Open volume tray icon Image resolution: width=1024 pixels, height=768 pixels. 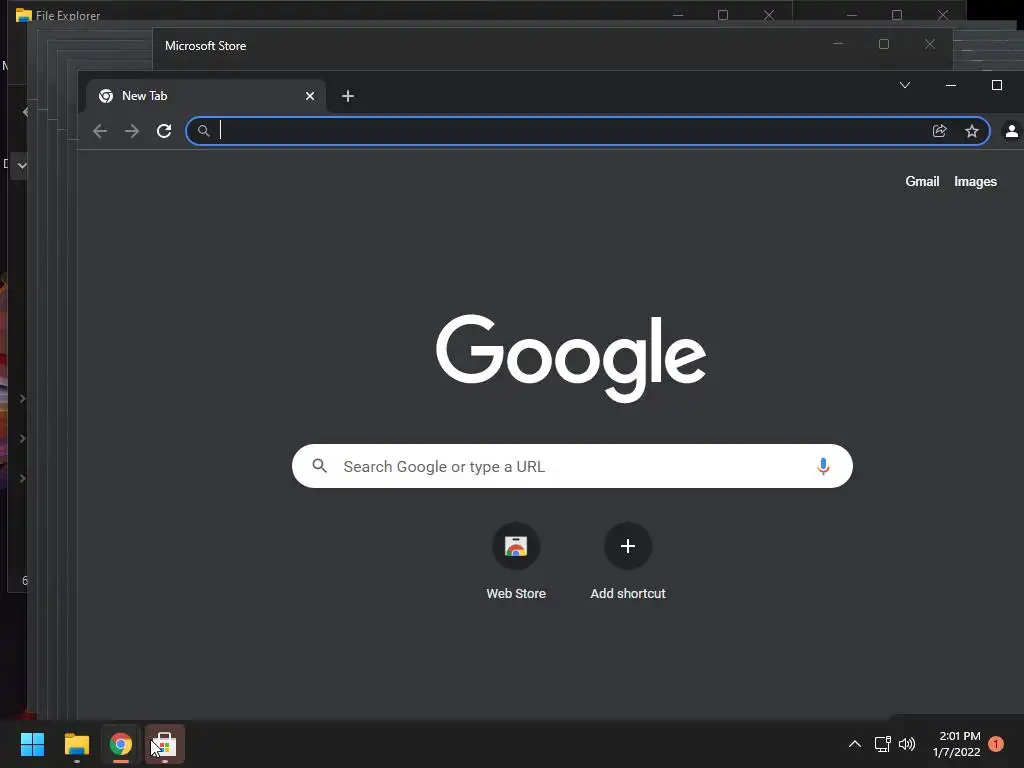(907, 744)
